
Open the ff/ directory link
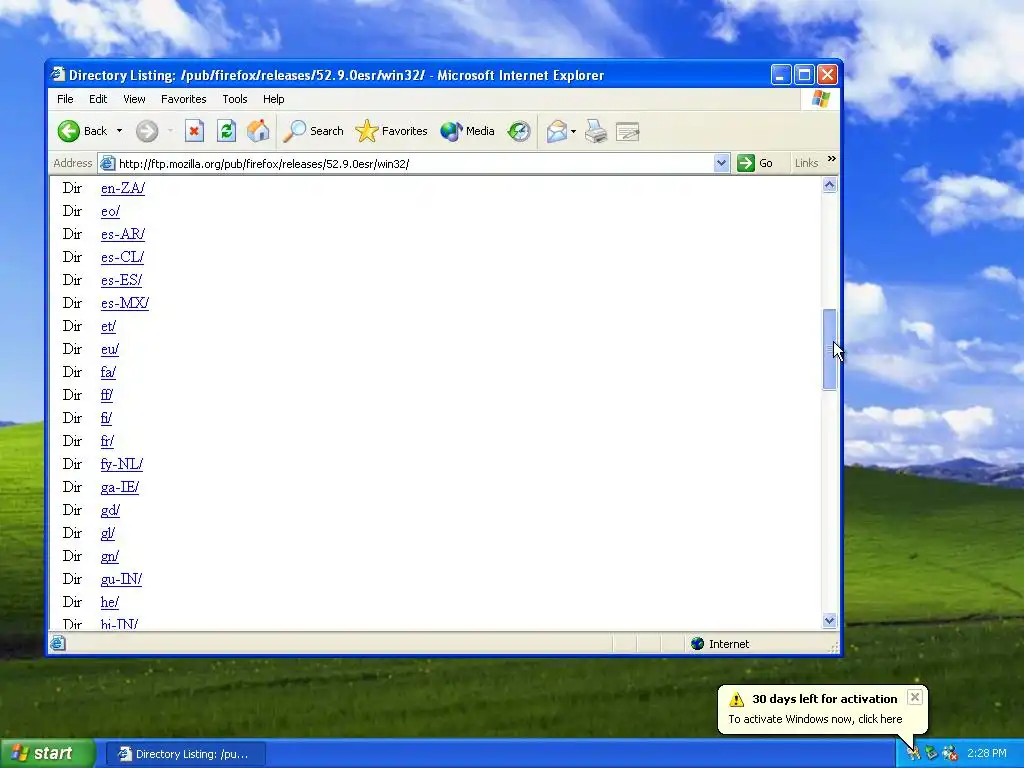point(107,395)
